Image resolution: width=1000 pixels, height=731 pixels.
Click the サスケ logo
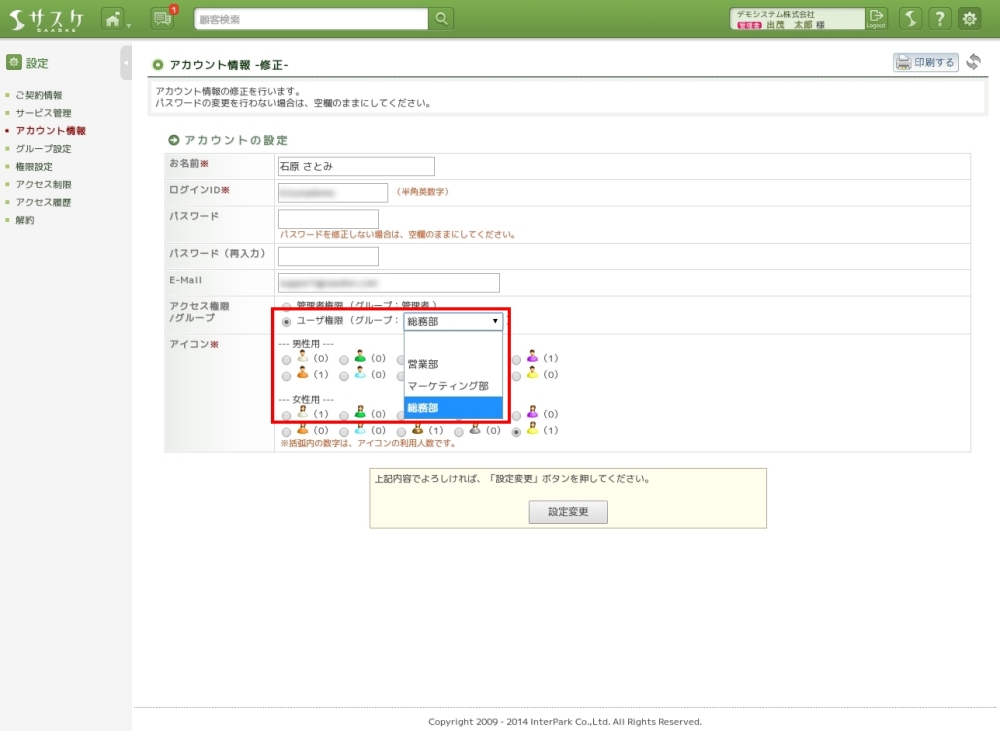pyautogui.click(x=47, y=19)
